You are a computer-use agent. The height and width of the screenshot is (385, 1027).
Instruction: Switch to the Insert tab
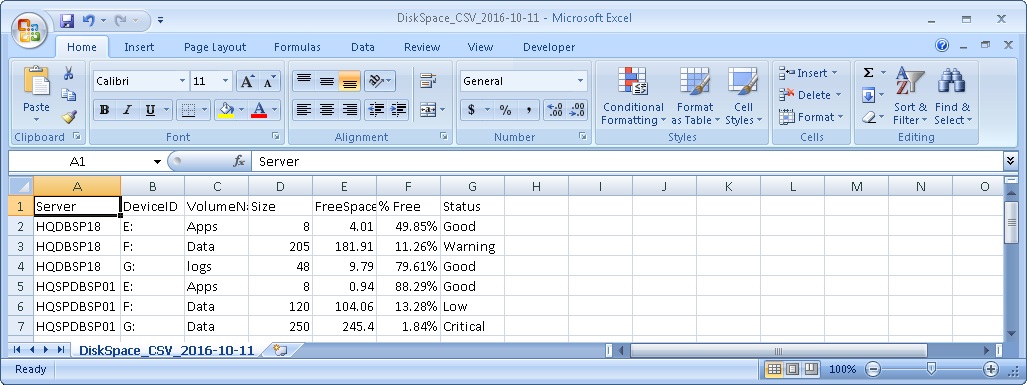(140, 47)
